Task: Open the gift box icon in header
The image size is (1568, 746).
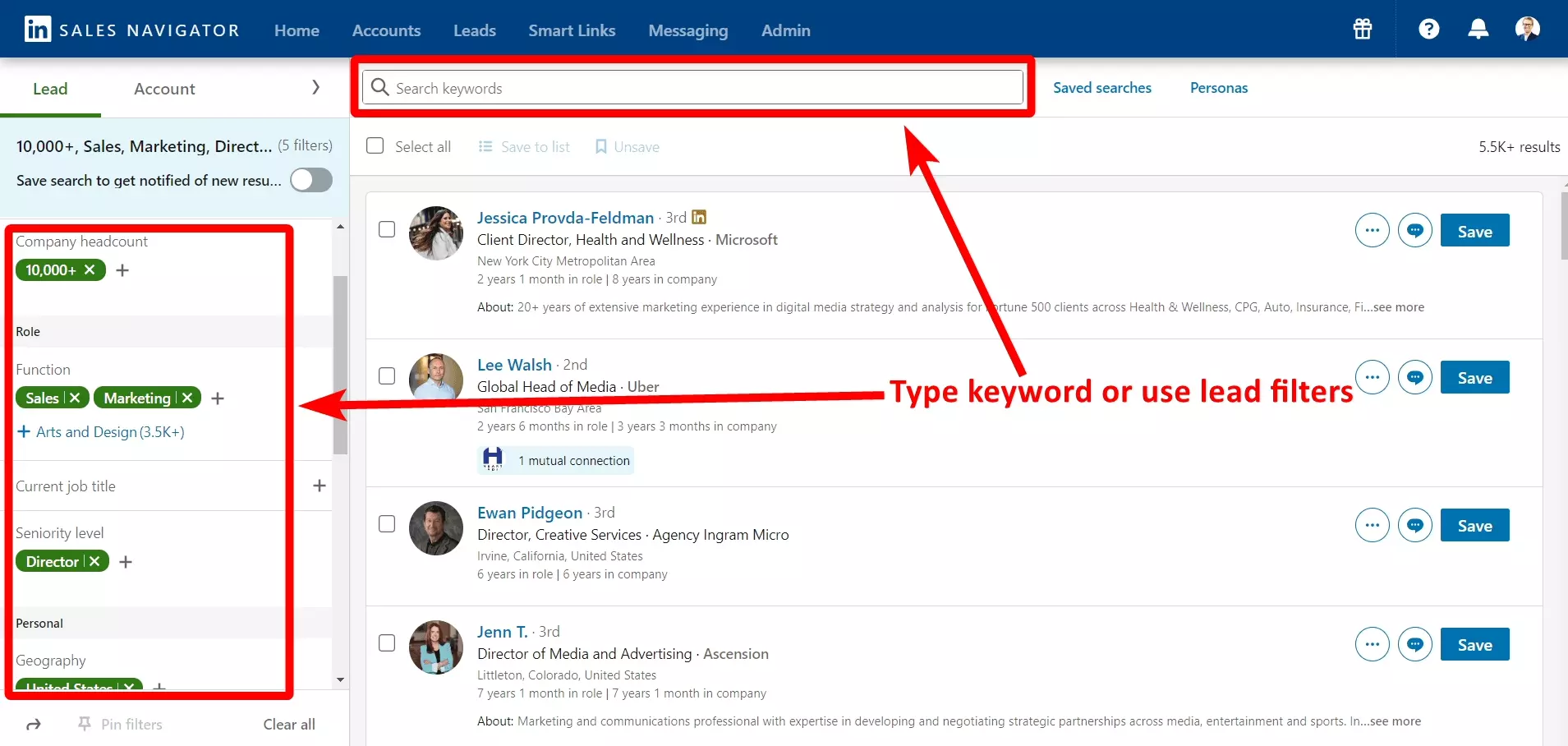Action: click(1363, 30)
